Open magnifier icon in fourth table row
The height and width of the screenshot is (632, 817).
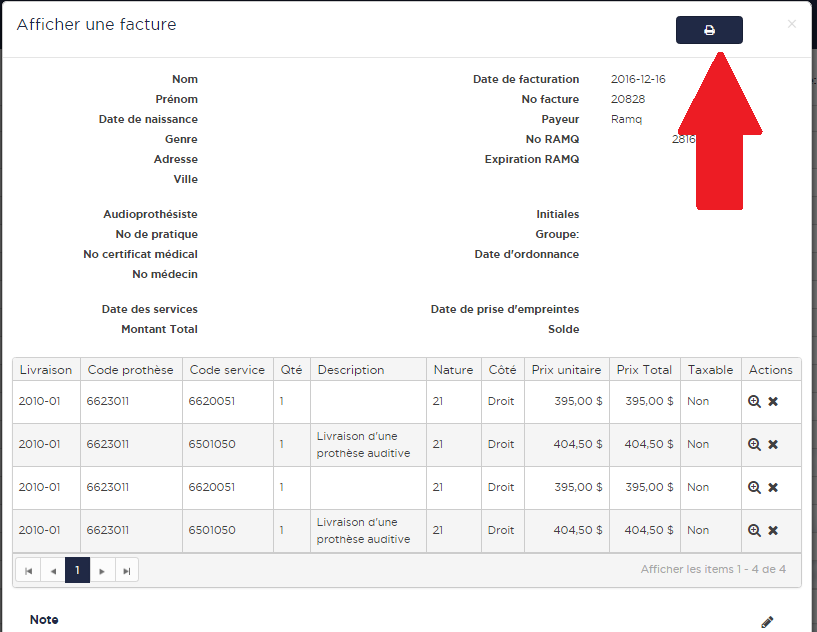click(x=755, y=530)
